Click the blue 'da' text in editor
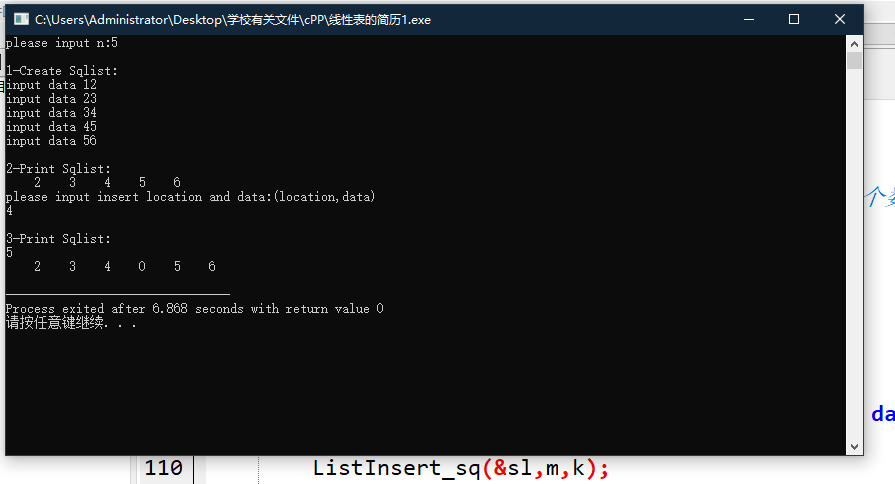 pyautogui.click(x=883, y=414)
